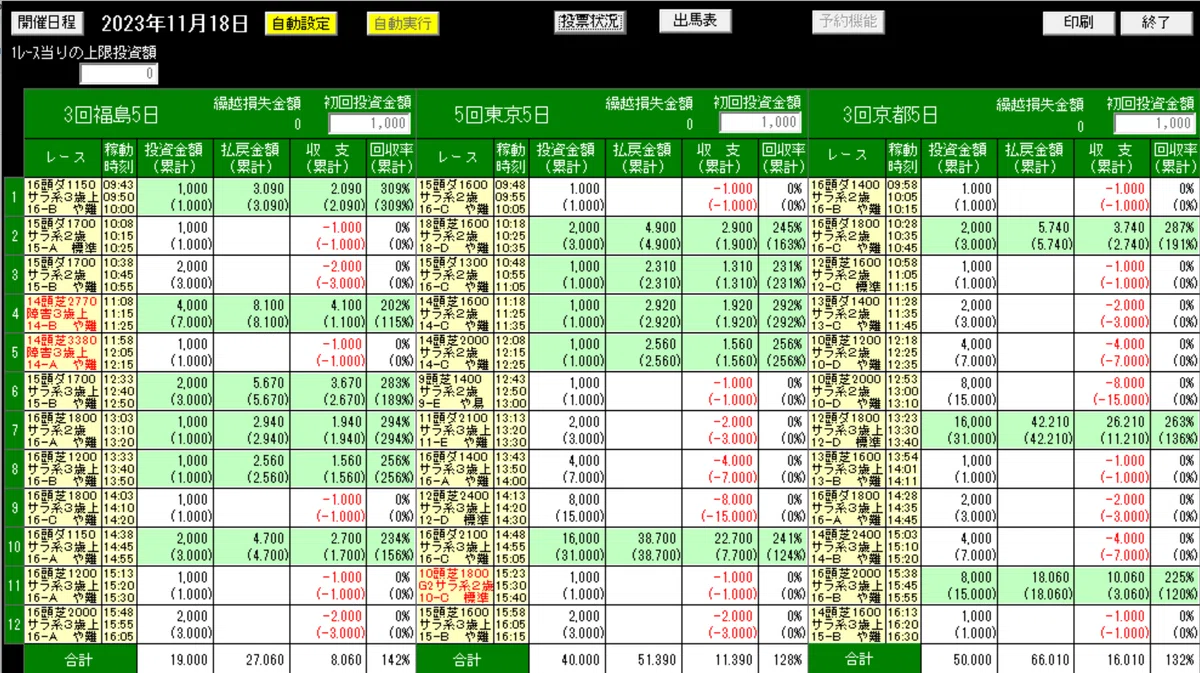Click the date 2023年11月18日
The height and width of the screenshot is (673, 1200).
click(x=174, y=24)
